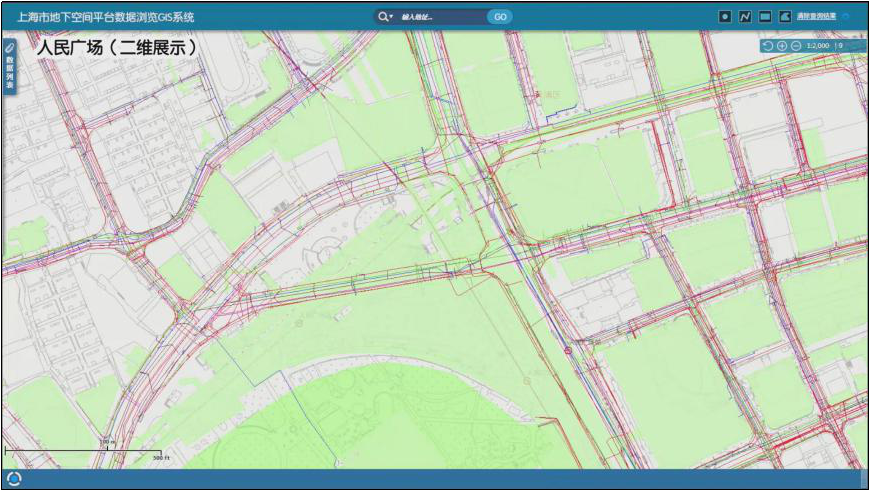Click the reset map view icon
The width and height of the screenshot is (870, 492).
(767, 46)
